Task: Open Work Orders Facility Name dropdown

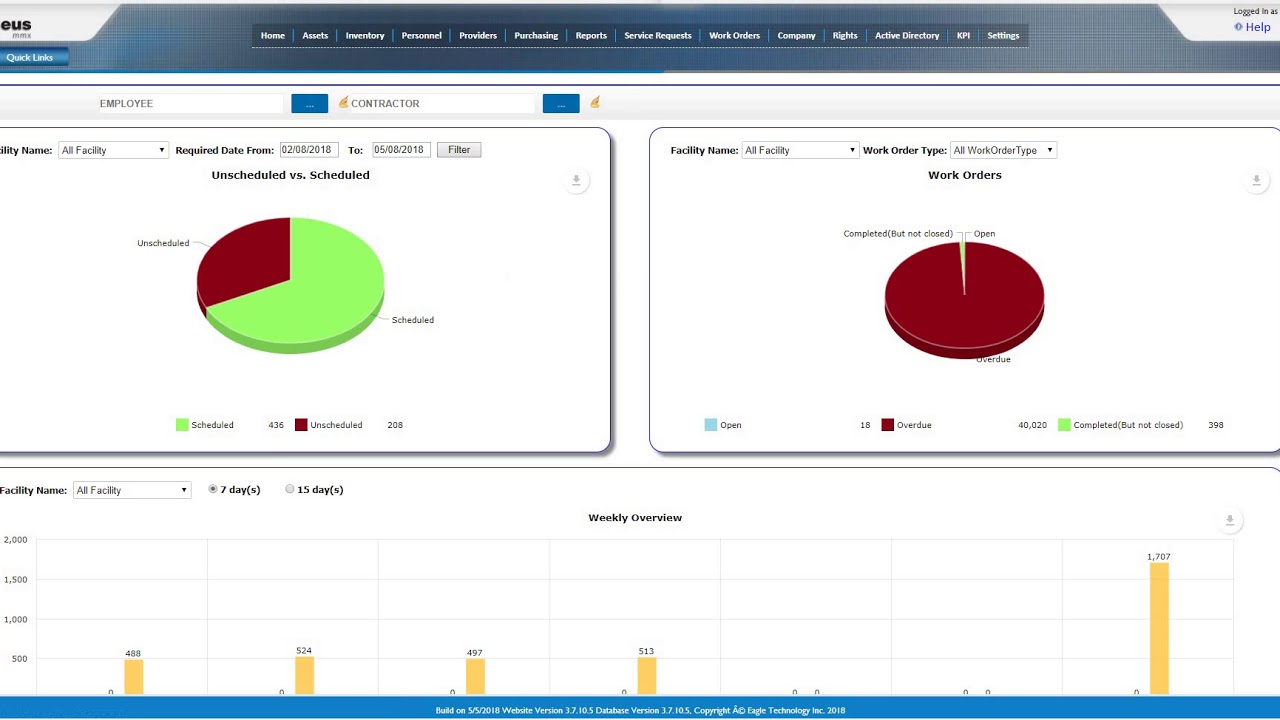Action: [800, 150]
